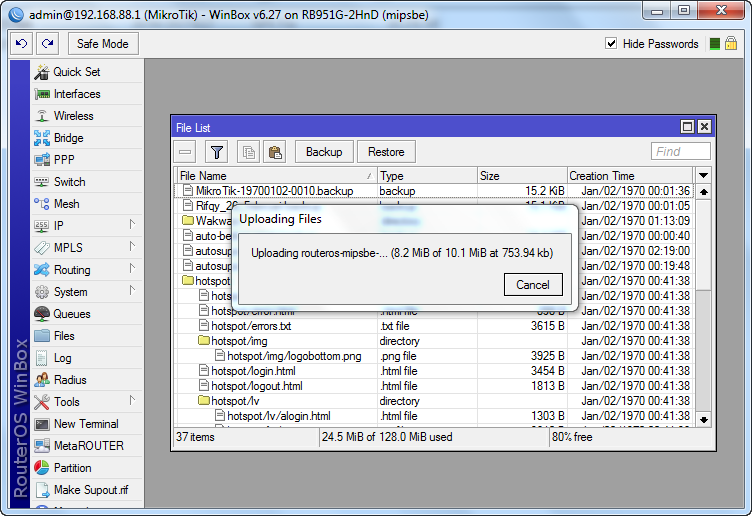This screenshot has height=516, width=752.
Task: Select hotspot/errors.txt file row
Action: pyautogui.click(x=434, y=326)
